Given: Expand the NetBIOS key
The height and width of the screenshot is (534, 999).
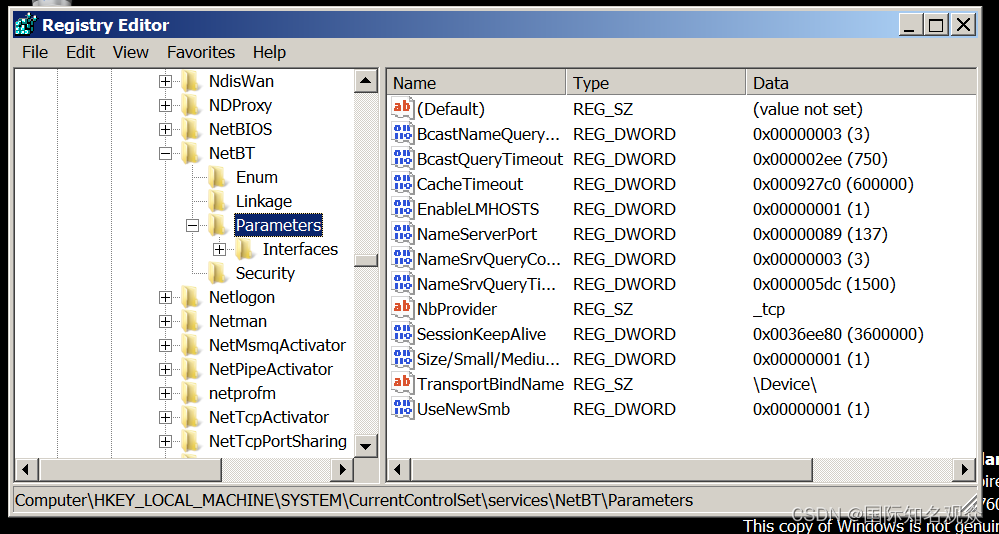Looking at the screenshot, I should pyautogui.click(x=165, y=129).
